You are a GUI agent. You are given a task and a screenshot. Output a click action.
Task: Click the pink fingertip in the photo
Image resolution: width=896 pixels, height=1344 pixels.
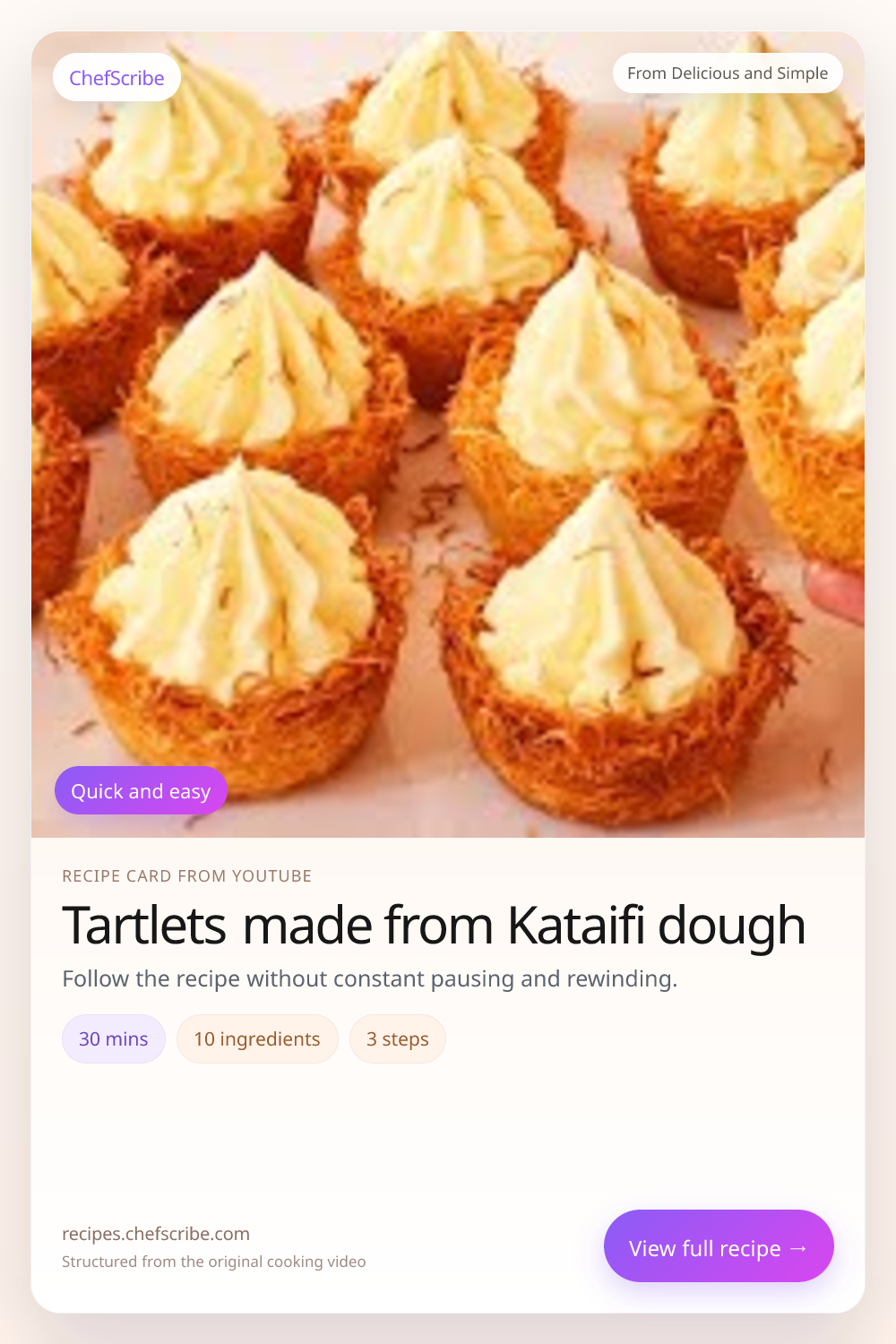[x=836, y=593]
